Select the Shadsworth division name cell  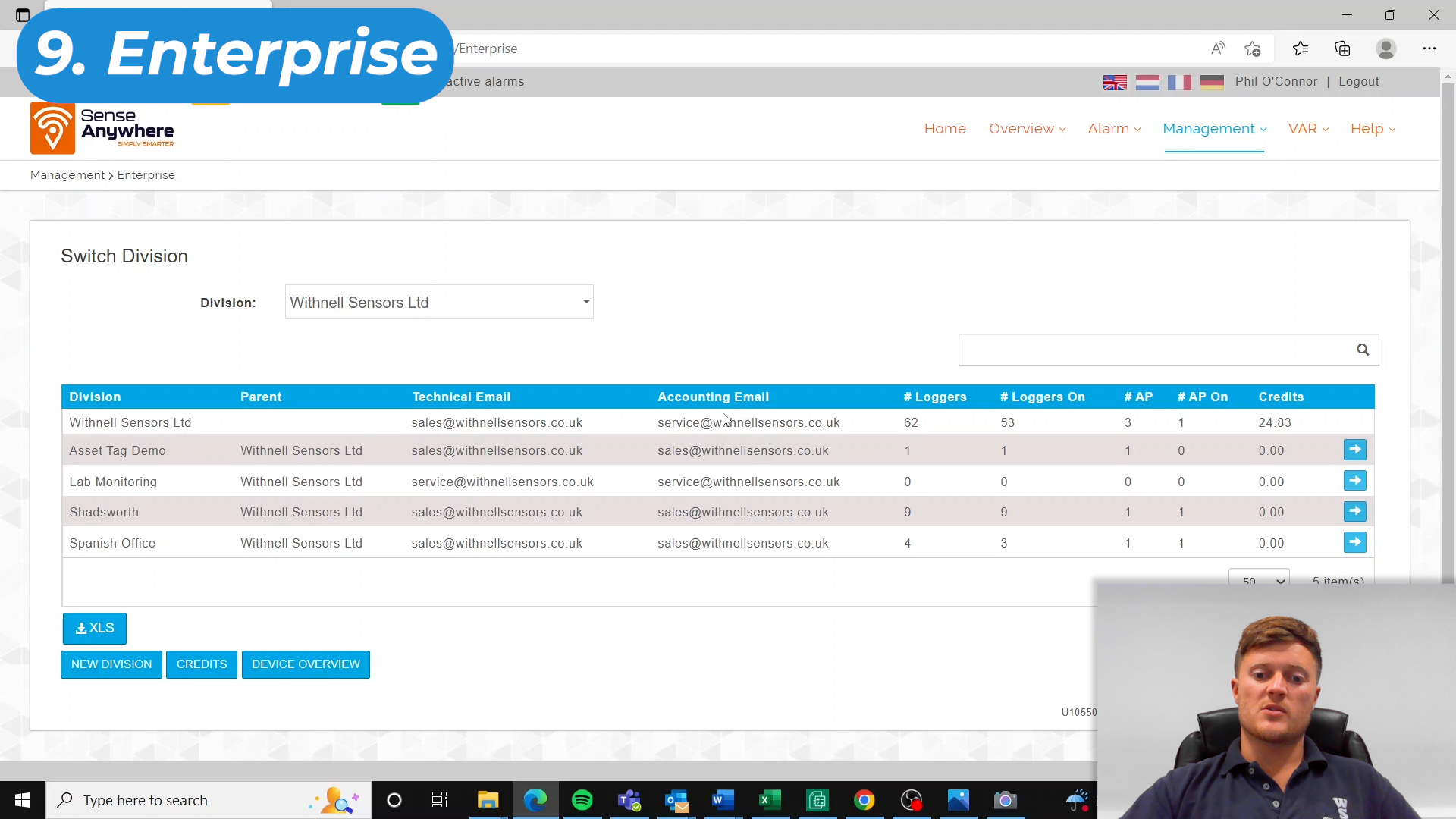(104, 512)
